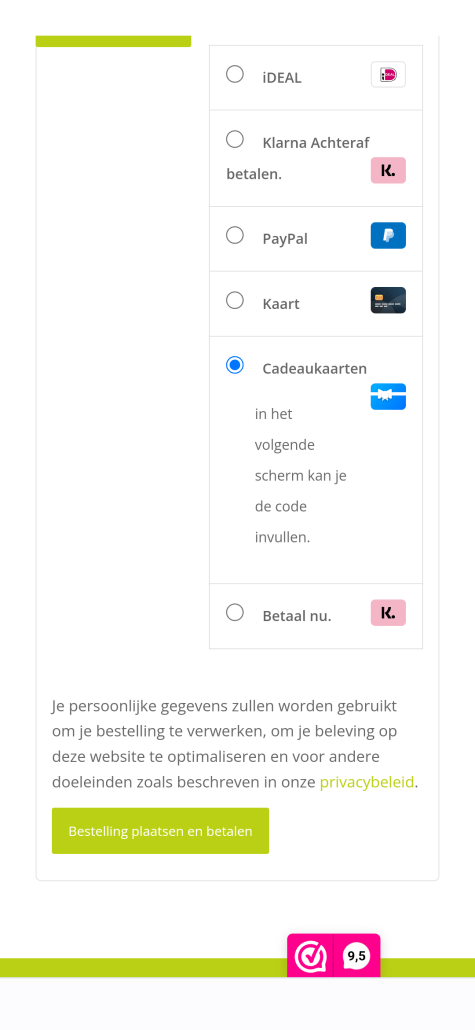Click the selected Cadeaukaarten radio button
The height and width of the screenshot is (1030, 475).
click(x=235, y=365)
